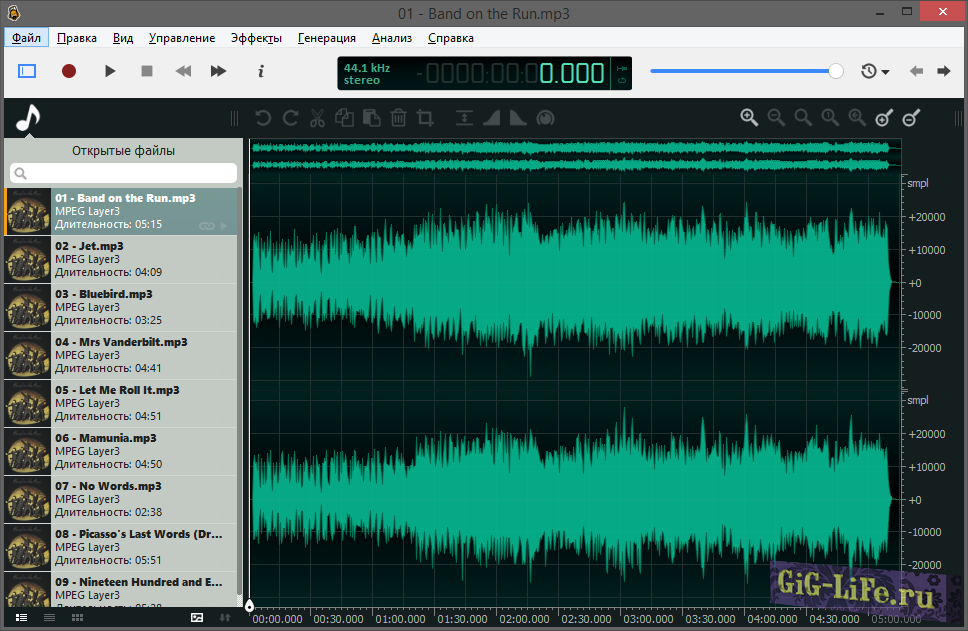Toggle the sidebar panel view button
Viewport: 968px width, 631px height.
[x=27, y=71]
